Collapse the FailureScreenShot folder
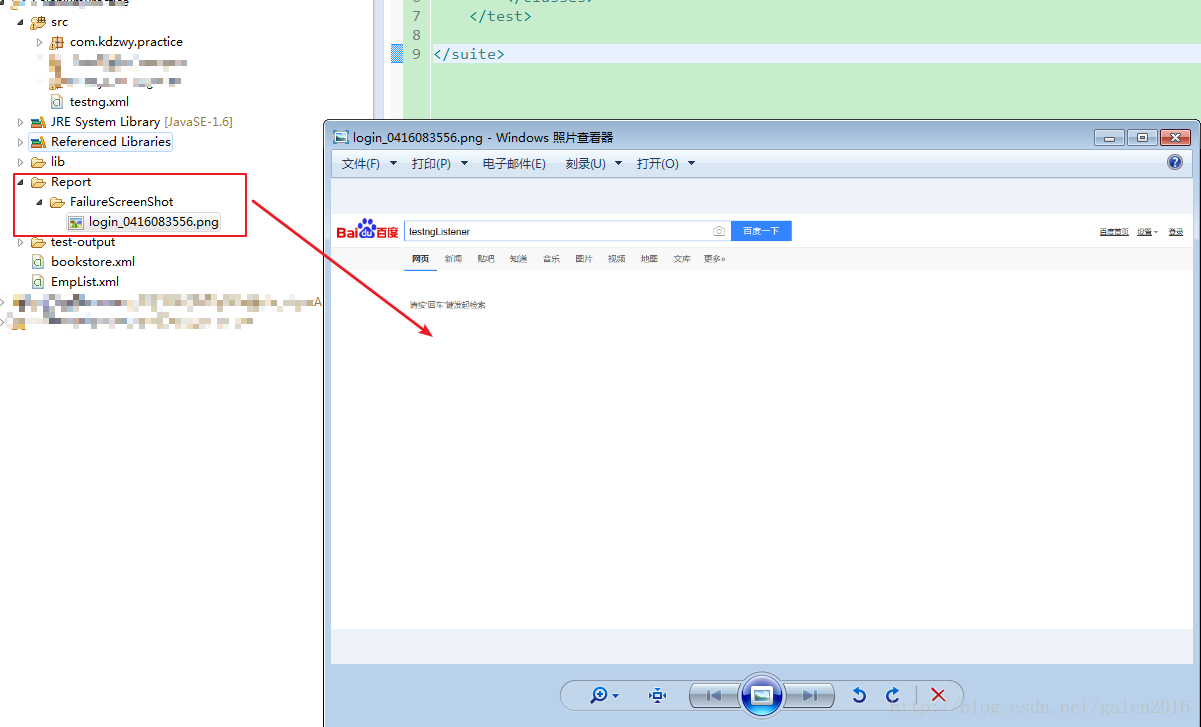1201x727 pixels. point(39,202)
